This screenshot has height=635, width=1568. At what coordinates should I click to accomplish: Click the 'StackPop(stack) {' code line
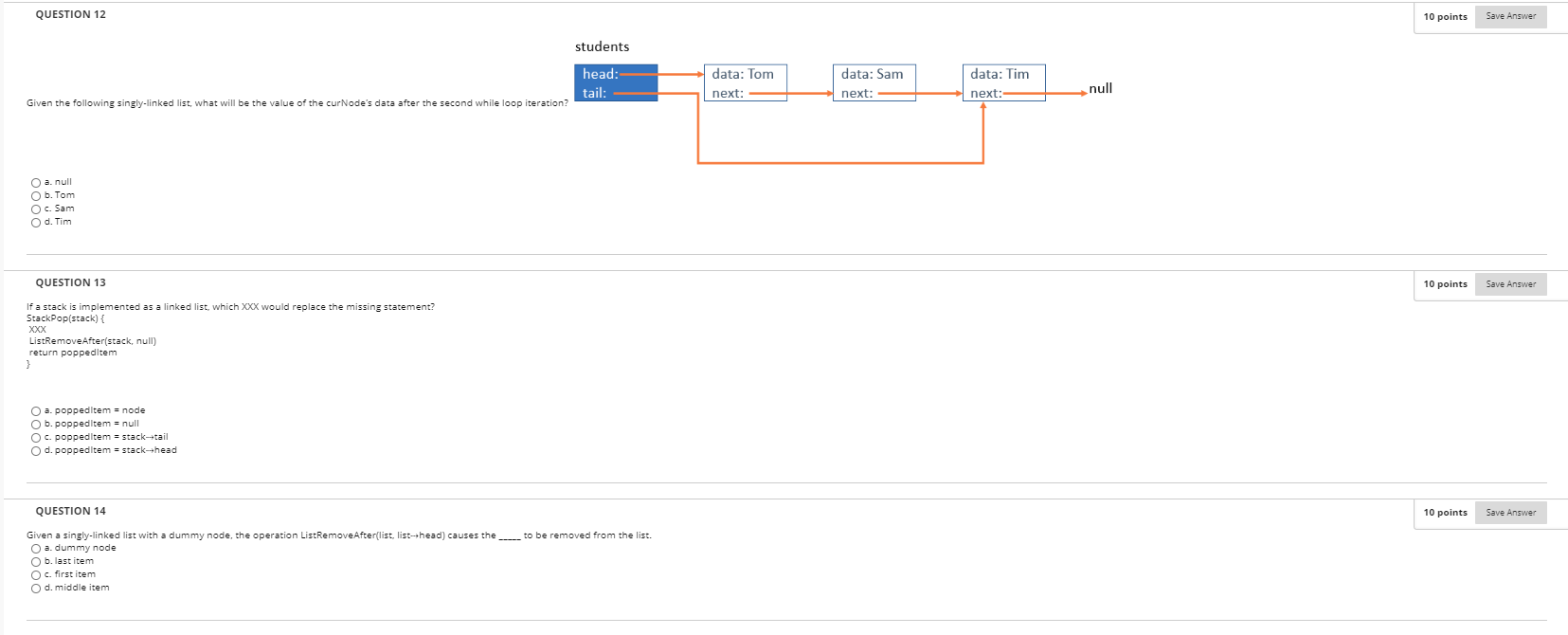pyautogui.click(x=65, y=318)
